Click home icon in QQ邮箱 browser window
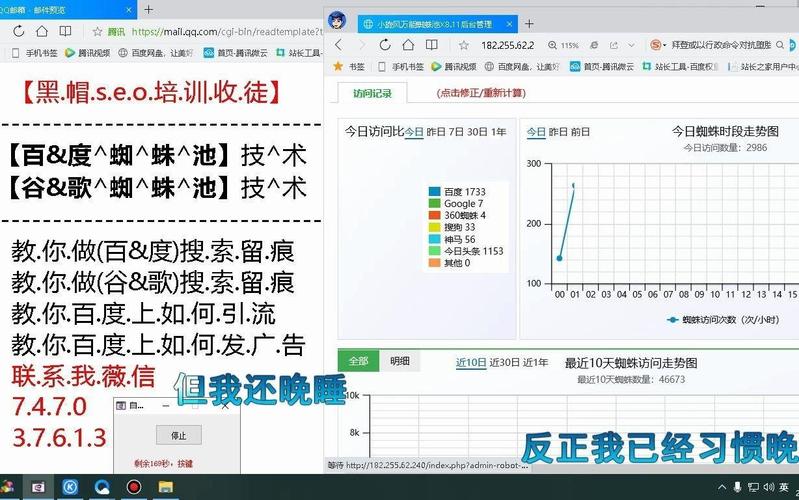The image size is (799, 500). 42,31
